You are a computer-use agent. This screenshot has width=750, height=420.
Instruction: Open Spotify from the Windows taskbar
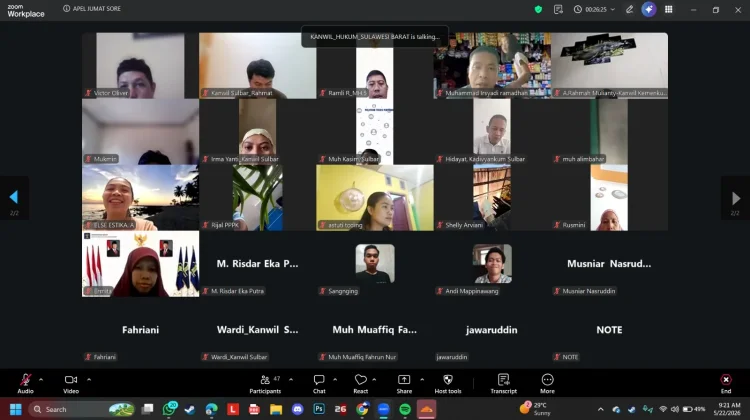click(405, 409)
